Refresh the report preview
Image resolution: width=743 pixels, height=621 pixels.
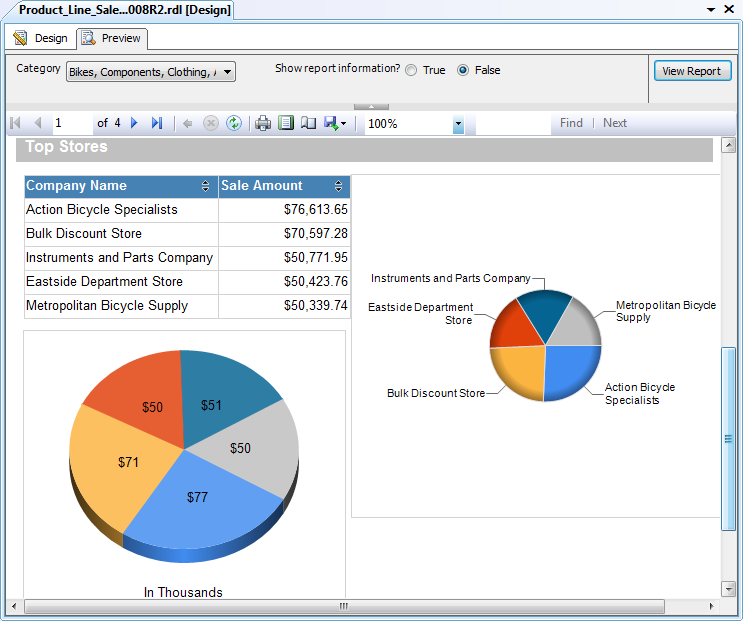(x=234, y=123)
